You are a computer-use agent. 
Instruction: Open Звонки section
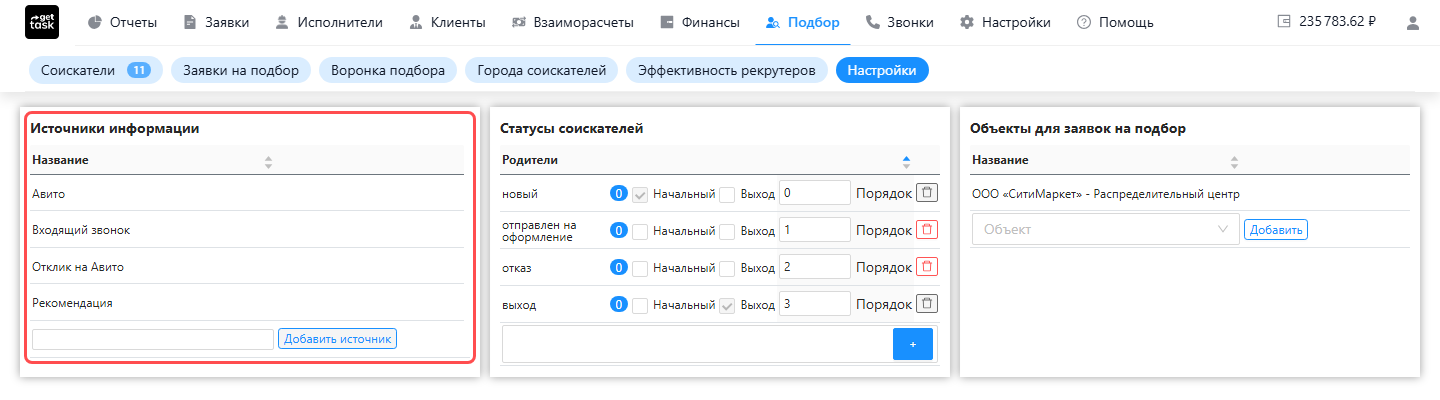[899, 22]
